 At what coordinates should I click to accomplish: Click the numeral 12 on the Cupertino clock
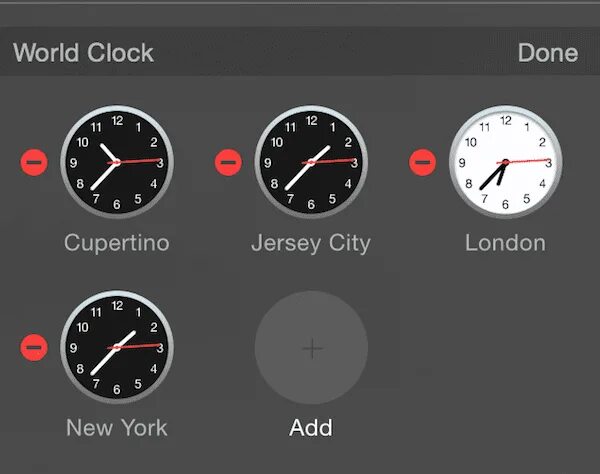click(117, 121)
